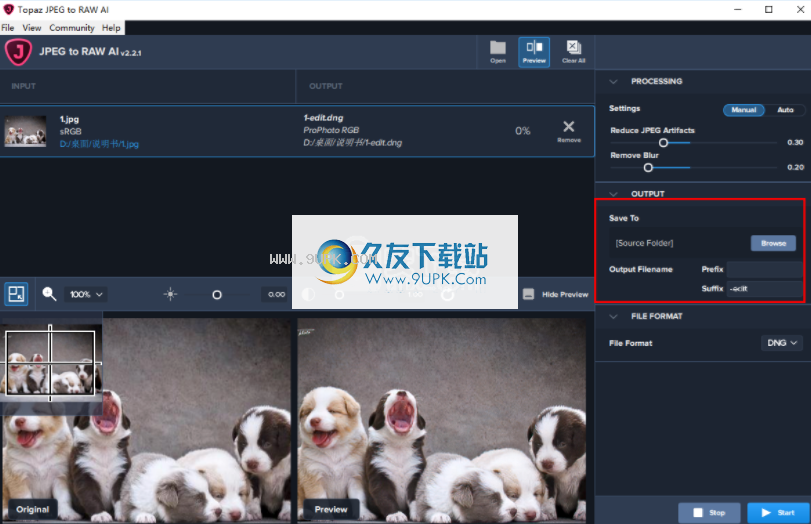Click the D:/桌面/说明书/1.jpg input path link

pos(99,144)
